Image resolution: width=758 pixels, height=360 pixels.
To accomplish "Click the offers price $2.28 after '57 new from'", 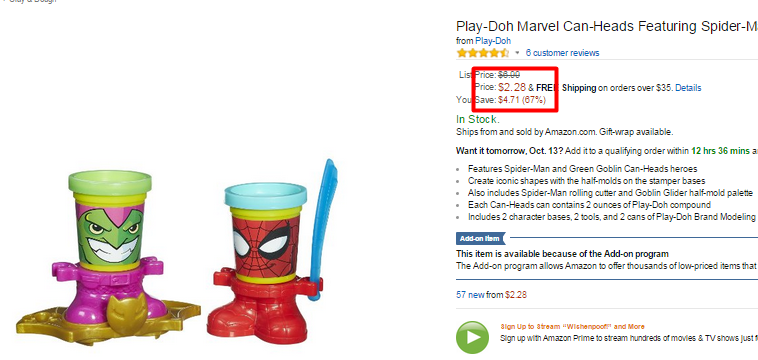I will click(x=516, y=294).
